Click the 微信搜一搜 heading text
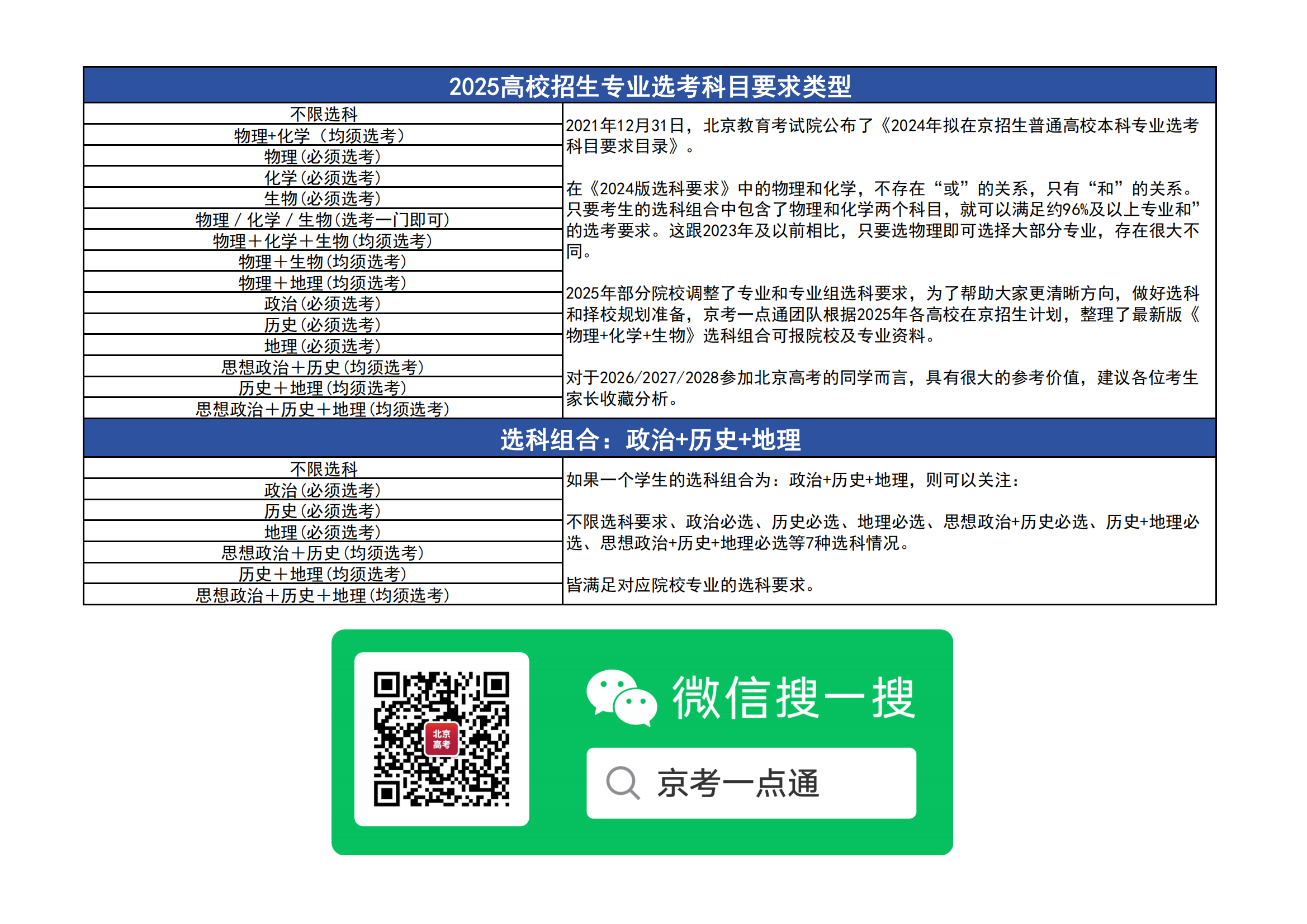This screenshot has width=1307, height=924. (794, 698)
